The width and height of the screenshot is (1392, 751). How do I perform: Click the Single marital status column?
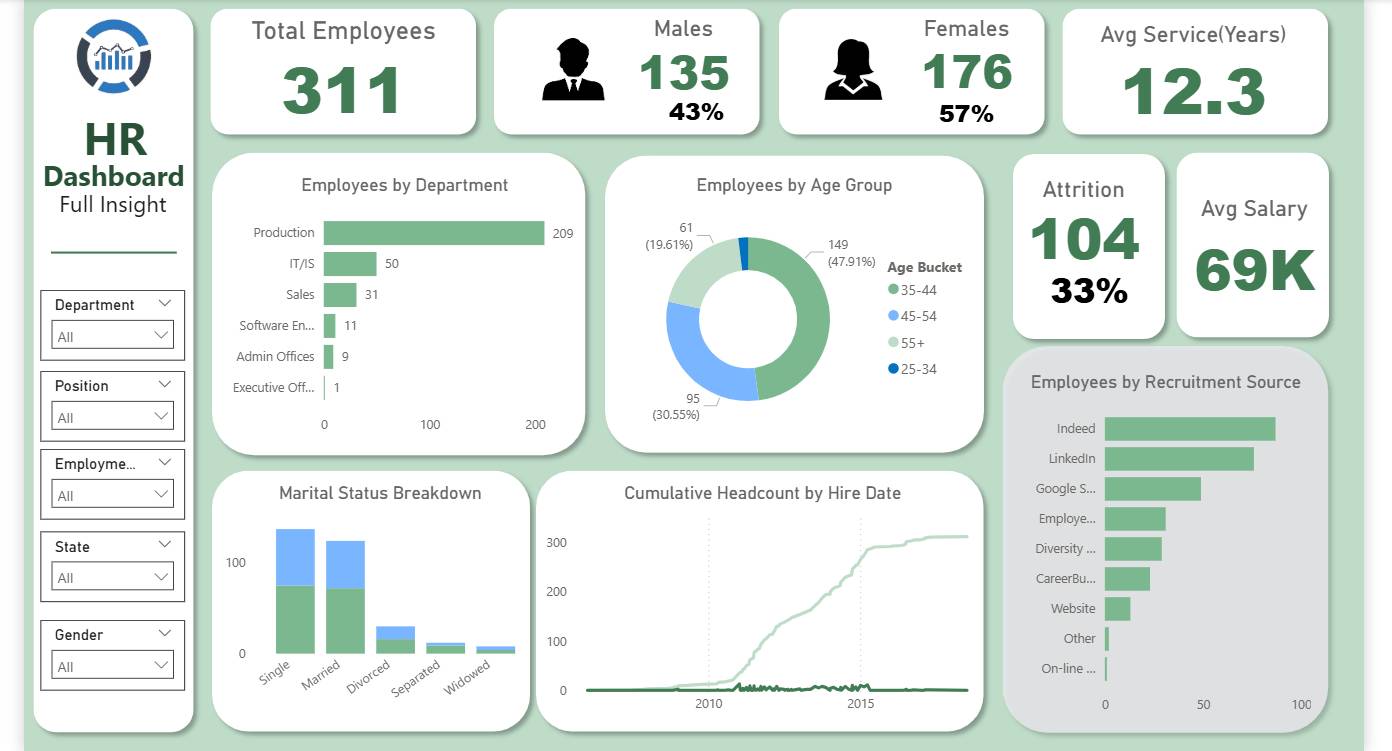click(x=295, y=591)
